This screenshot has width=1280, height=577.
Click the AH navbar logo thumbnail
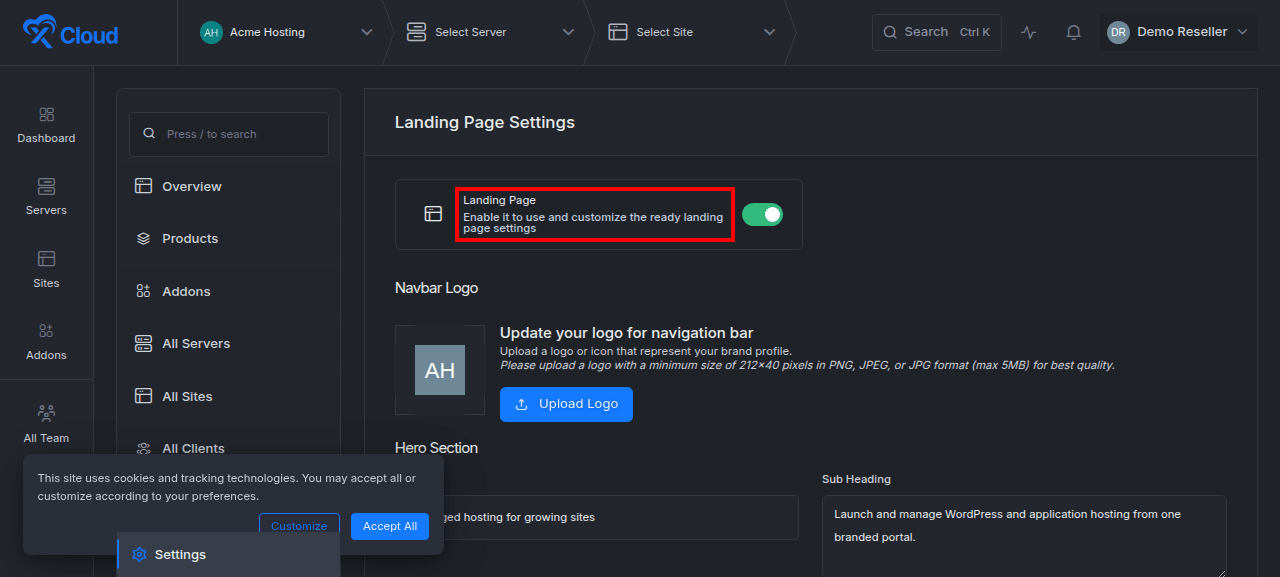point(440,370)
